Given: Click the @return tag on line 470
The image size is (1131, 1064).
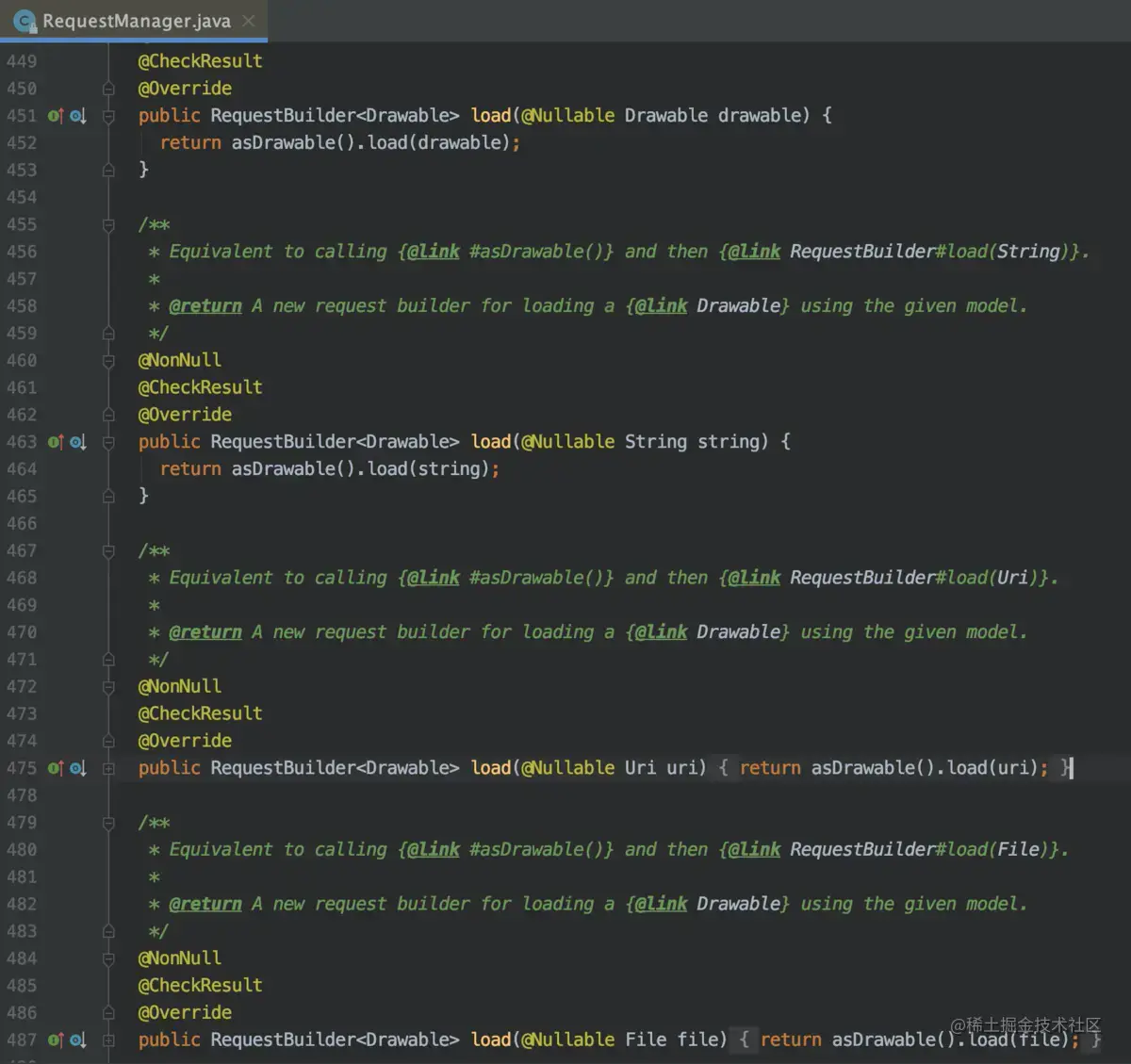Looking at the screenshot, I should click(x=205, y=632).
